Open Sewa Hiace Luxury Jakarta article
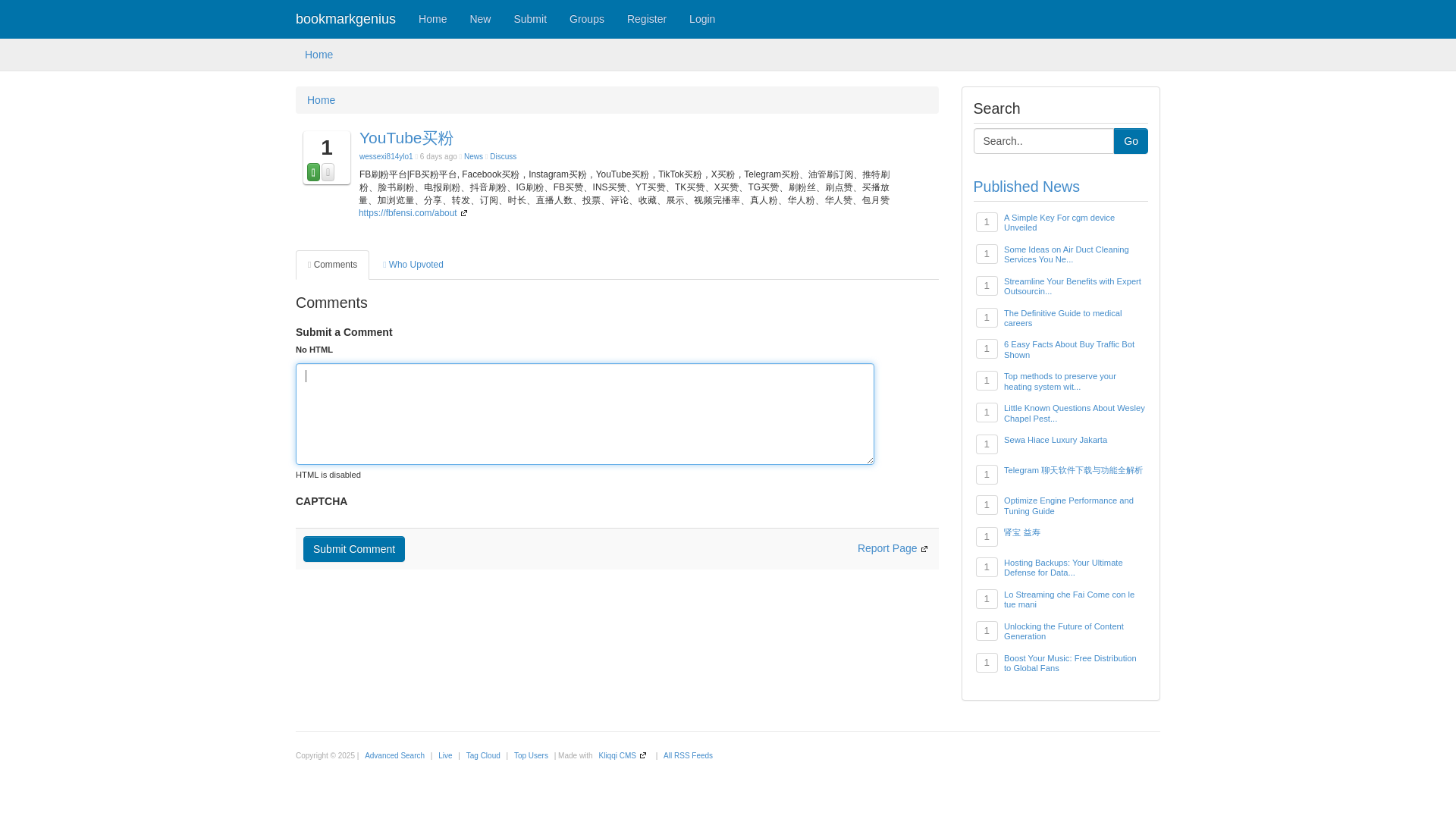 click(1055, 440)
